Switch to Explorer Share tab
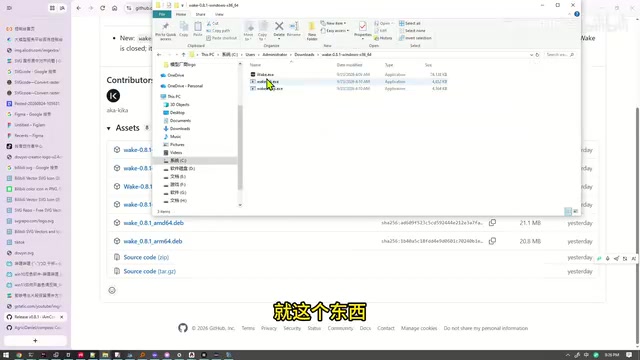 tap(200, 14)
